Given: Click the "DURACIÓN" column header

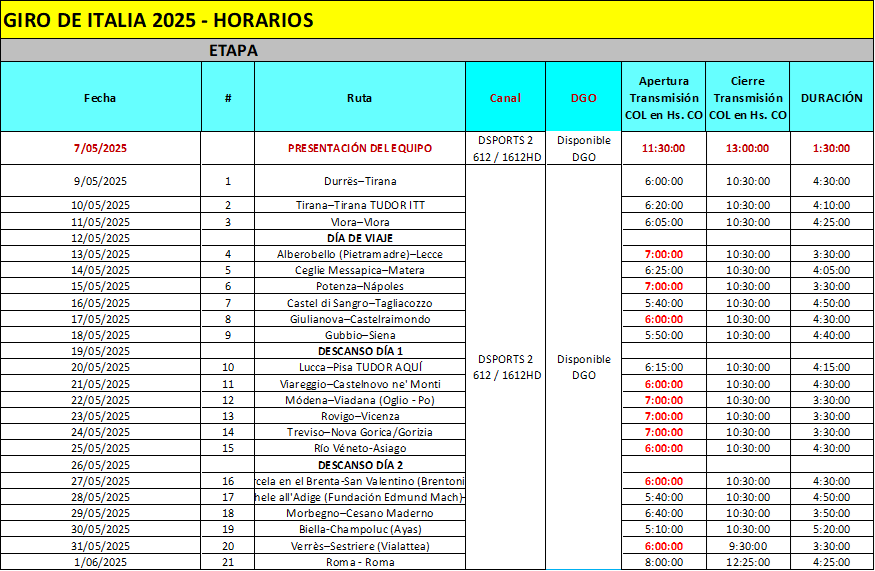Looking at the screenshot, I should coord(831,98).
